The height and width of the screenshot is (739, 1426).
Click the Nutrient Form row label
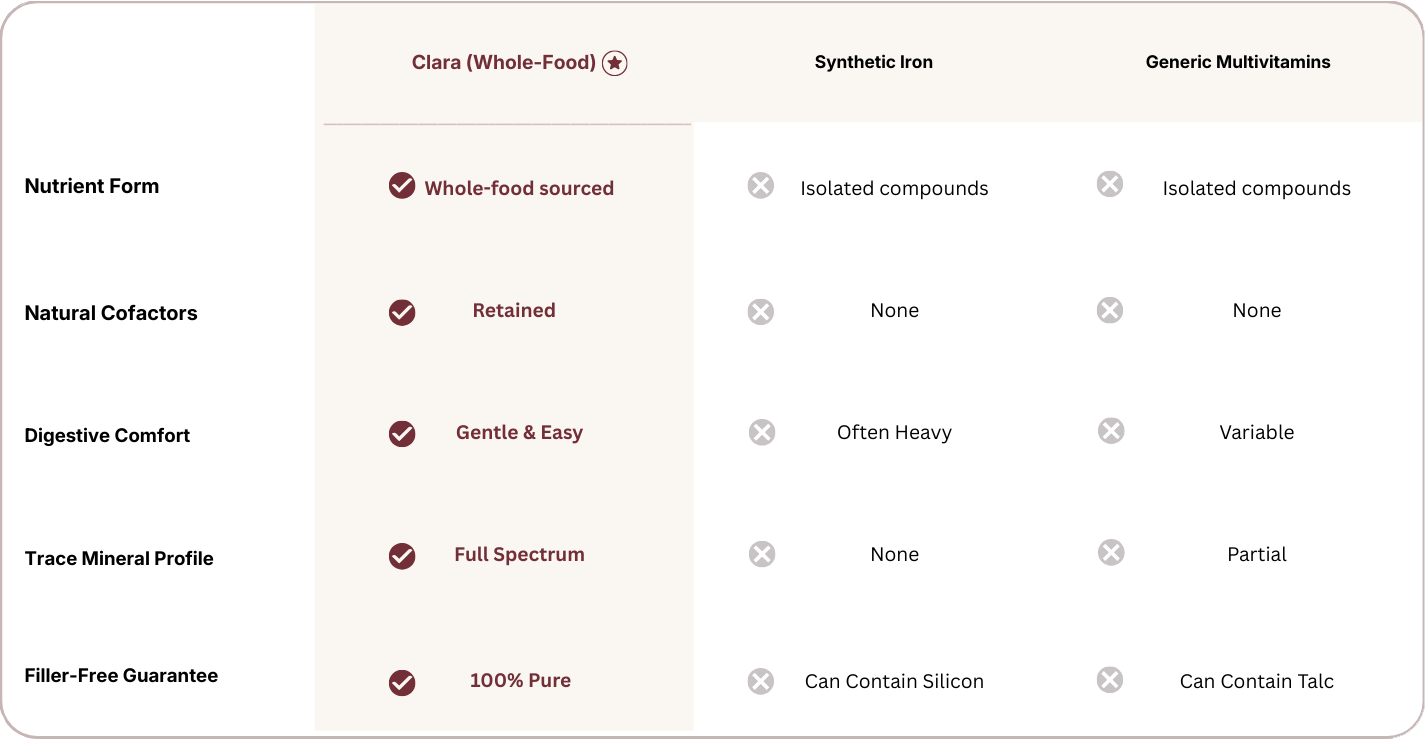point(92,186)
